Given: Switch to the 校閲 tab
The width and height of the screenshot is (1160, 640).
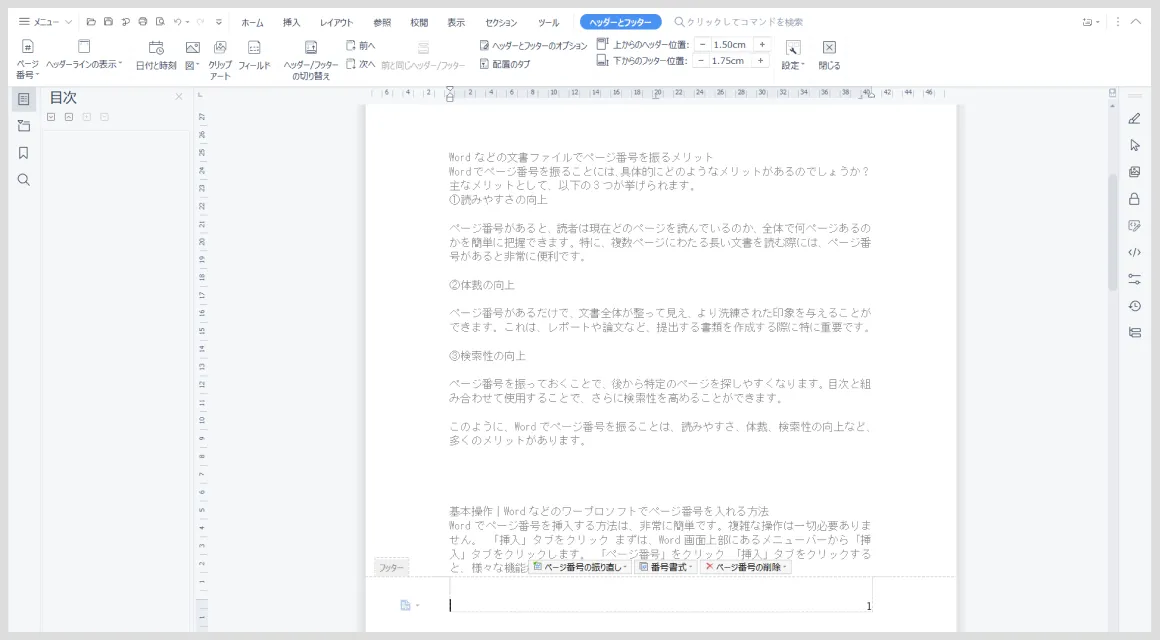Looking at the screenshot, I should coord(419,23).
